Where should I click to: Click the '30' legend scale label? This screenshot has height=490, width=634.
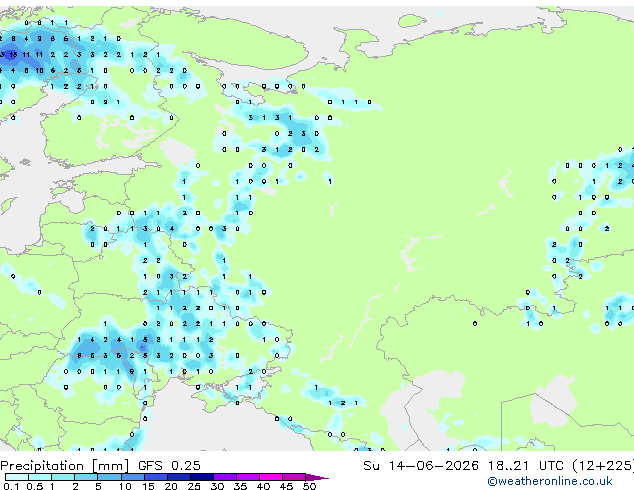pyautogui.click(x=217, y=486)
